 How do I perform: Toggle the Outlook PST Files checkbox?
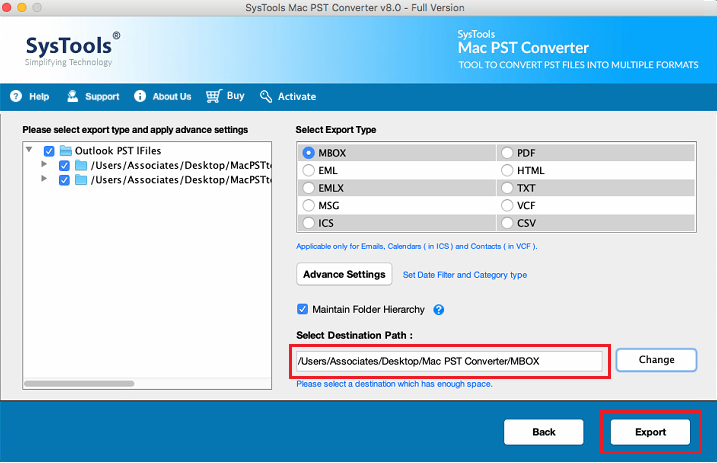point(49,151)
